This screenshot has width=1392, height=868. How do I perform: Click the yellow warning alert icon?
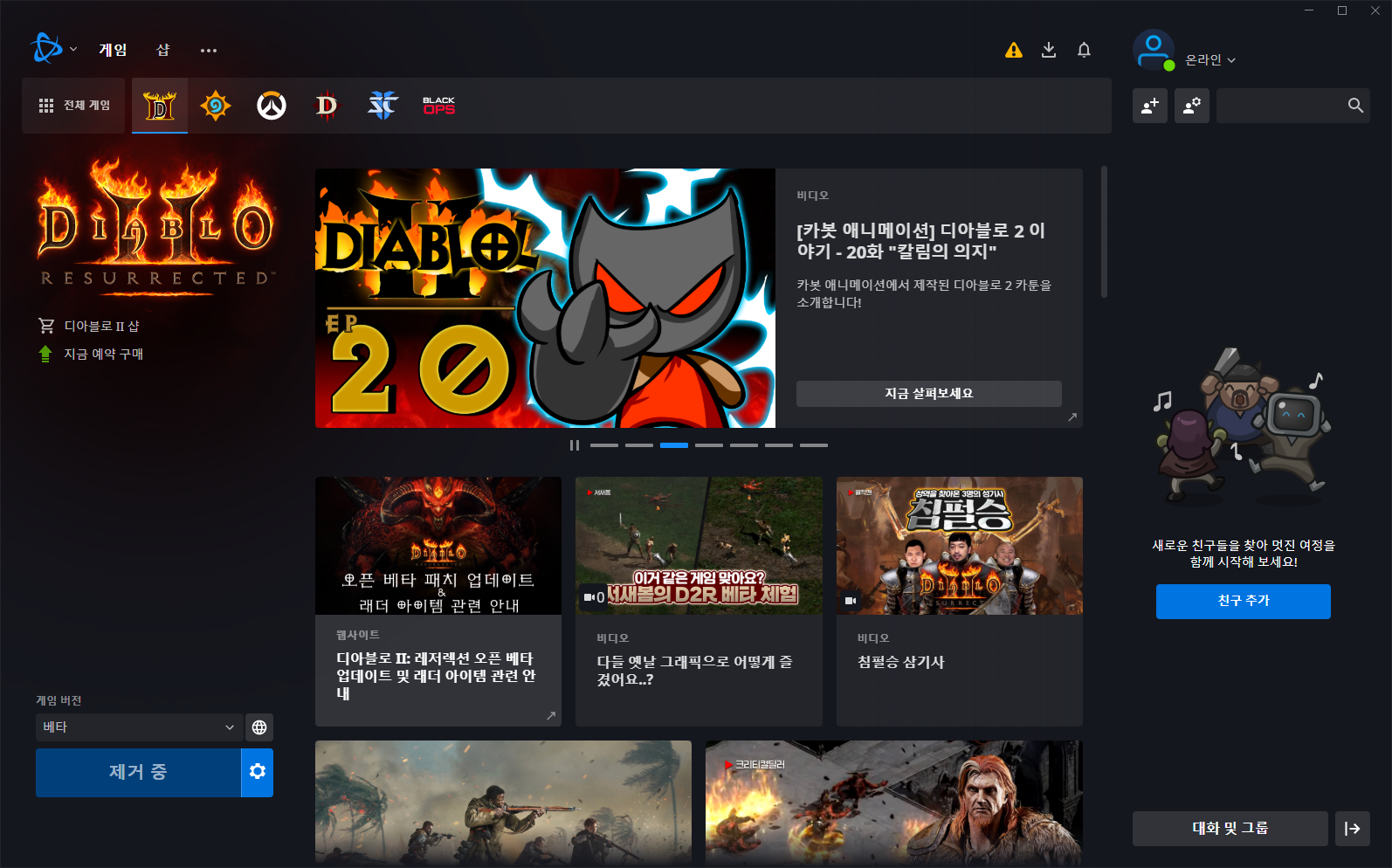[1013, 50]
